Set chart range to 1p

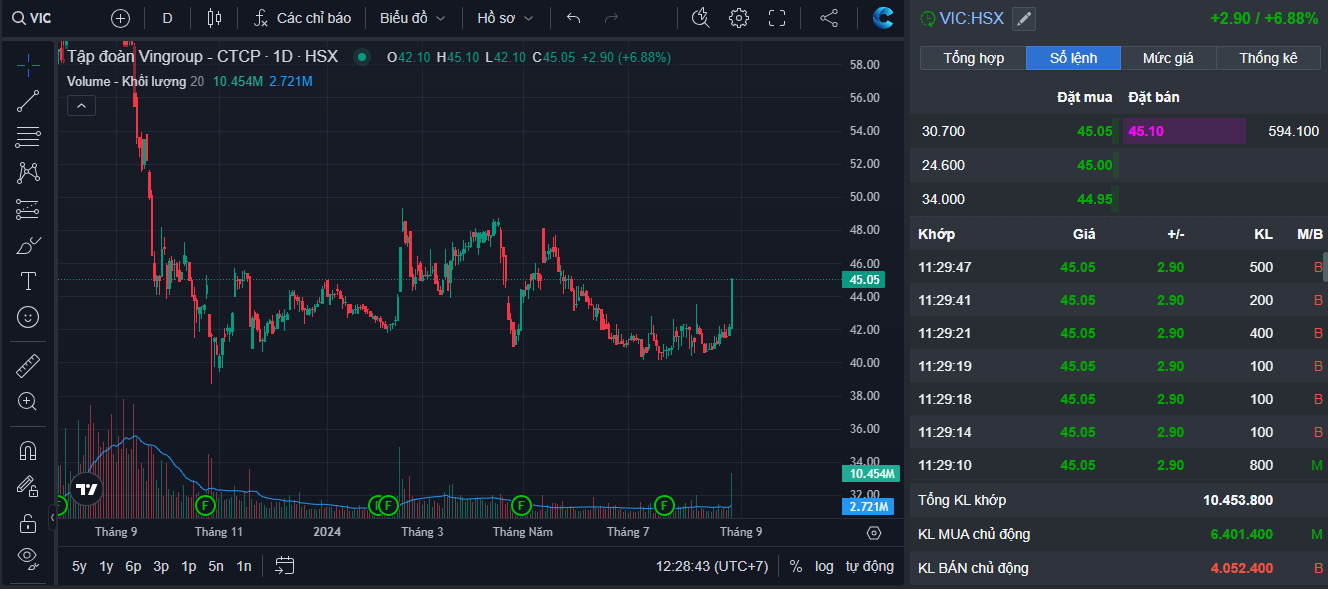188,566
